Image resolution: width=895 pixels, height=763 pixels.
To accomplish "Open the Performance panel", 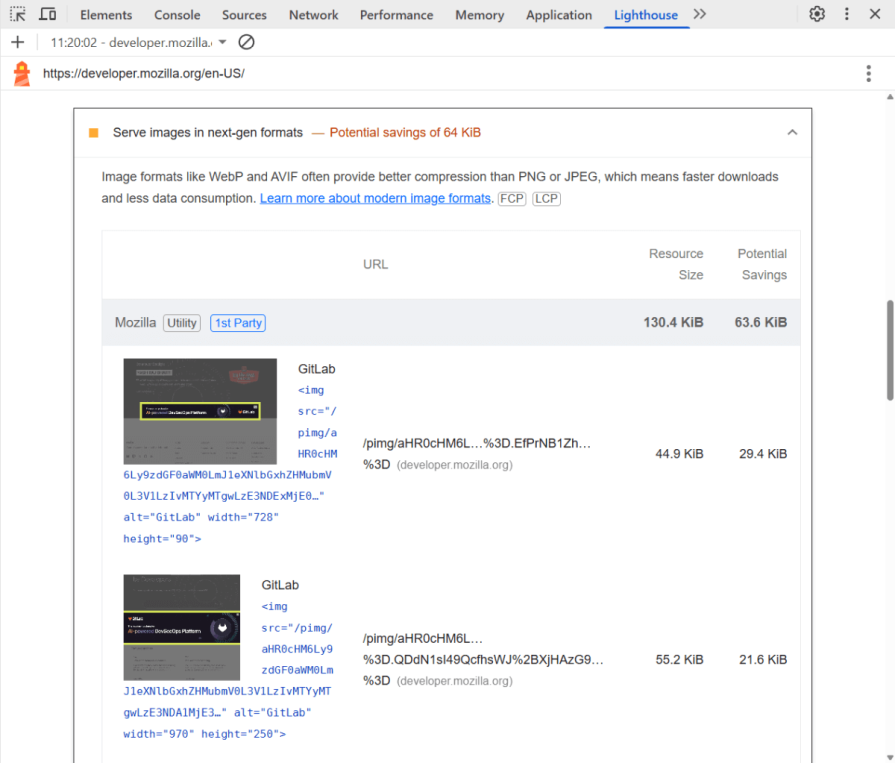I will [x=396, y=14].
